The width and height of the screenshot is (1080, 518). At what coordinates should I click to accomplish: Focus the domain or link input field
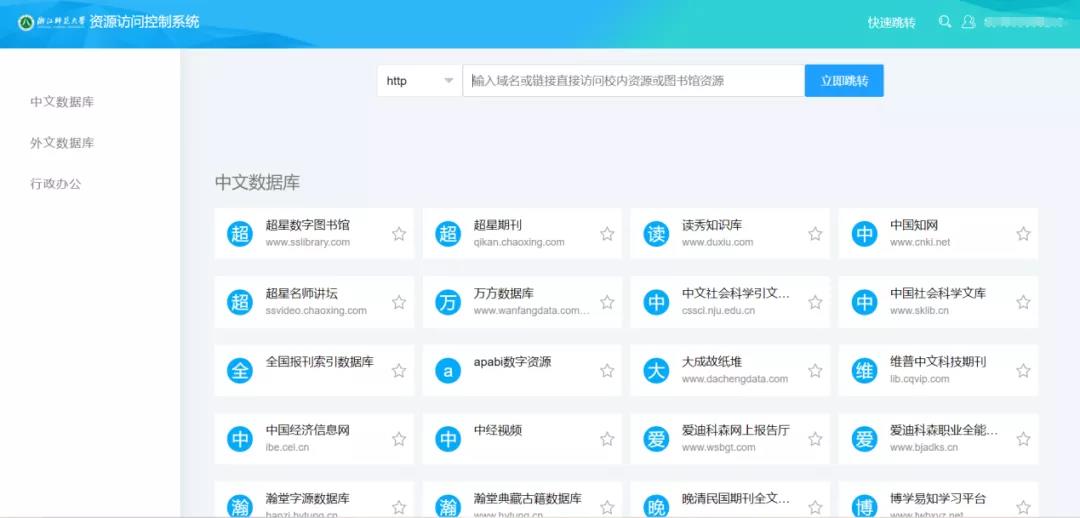634,81
